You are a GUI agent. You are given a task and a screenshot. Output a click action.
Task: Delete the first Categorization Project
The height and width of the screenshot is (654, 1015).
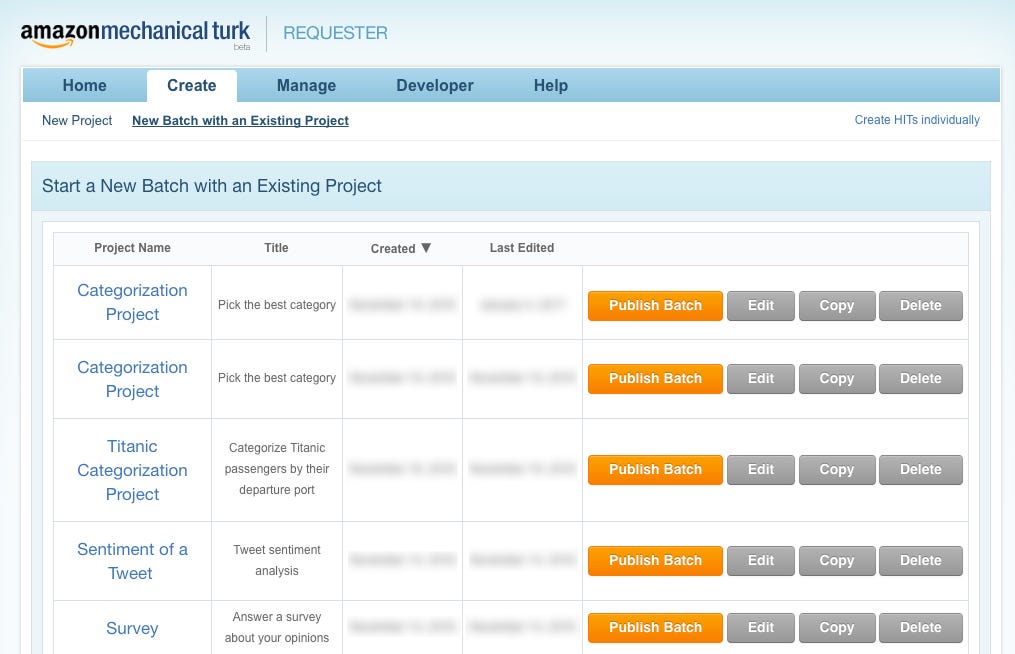(x=920, y=306)
